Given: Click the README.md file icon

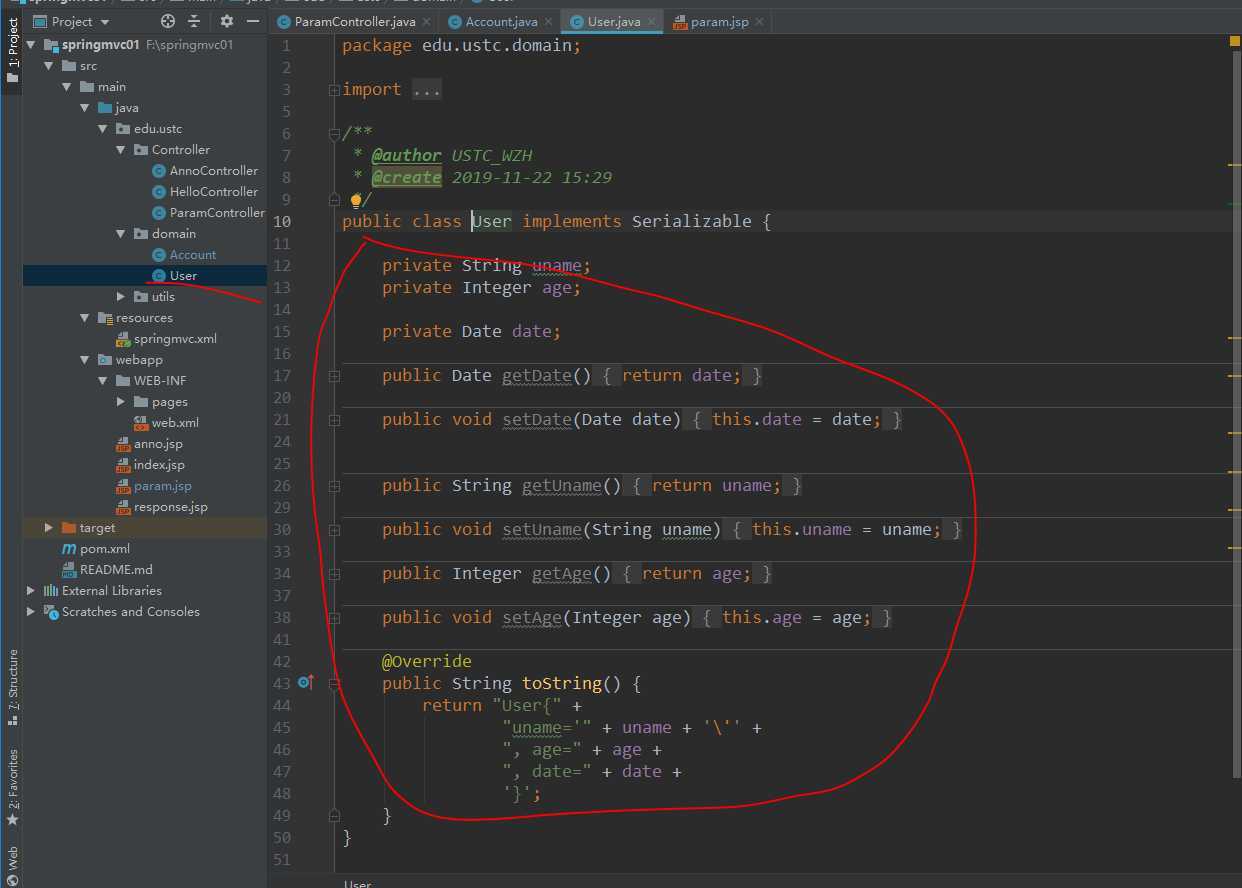Looking at the screenshot, I should pyautogui.click(x=69, y=570).
